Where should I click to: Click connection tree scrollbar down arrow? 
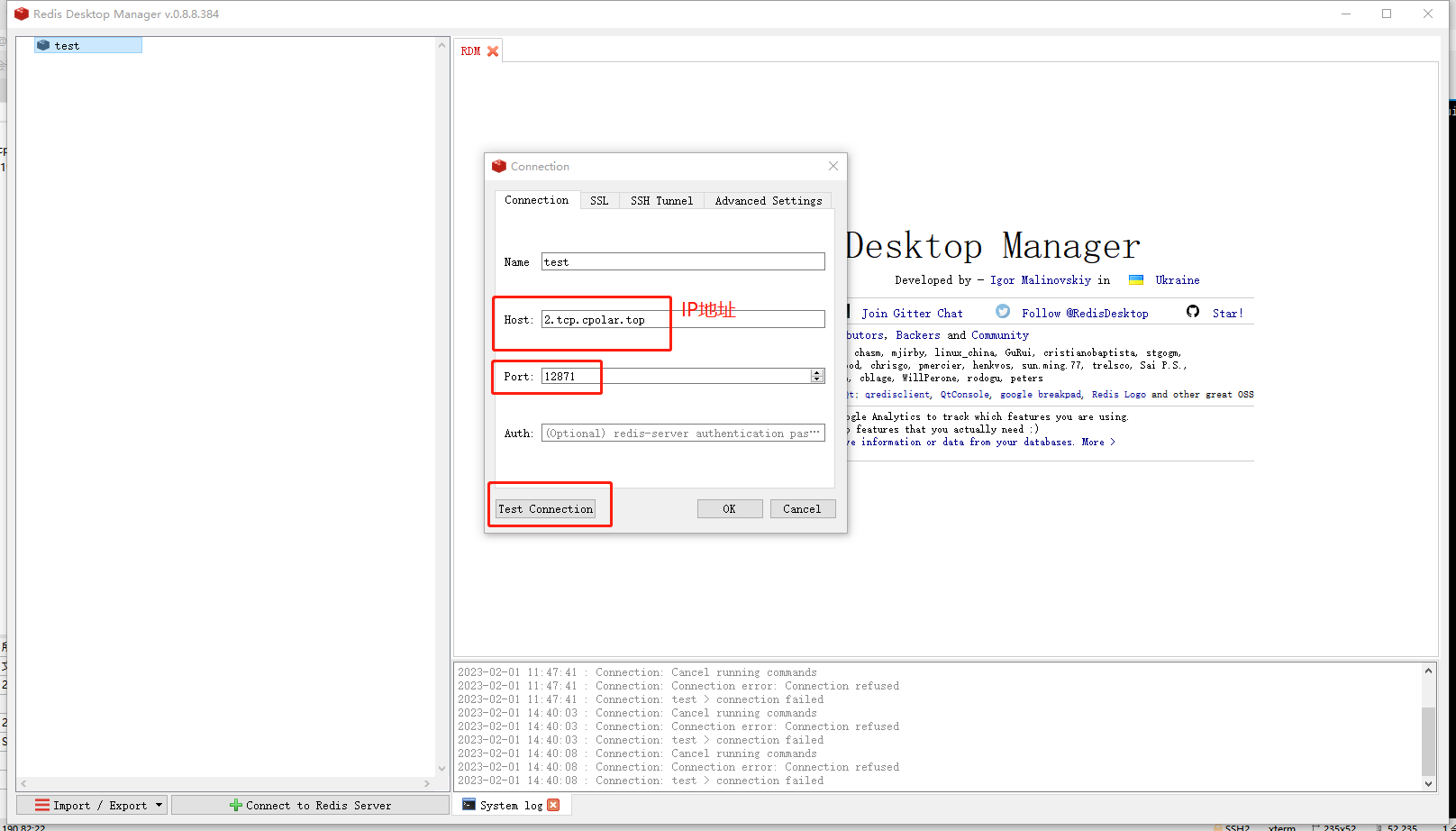tap(441, 769)
